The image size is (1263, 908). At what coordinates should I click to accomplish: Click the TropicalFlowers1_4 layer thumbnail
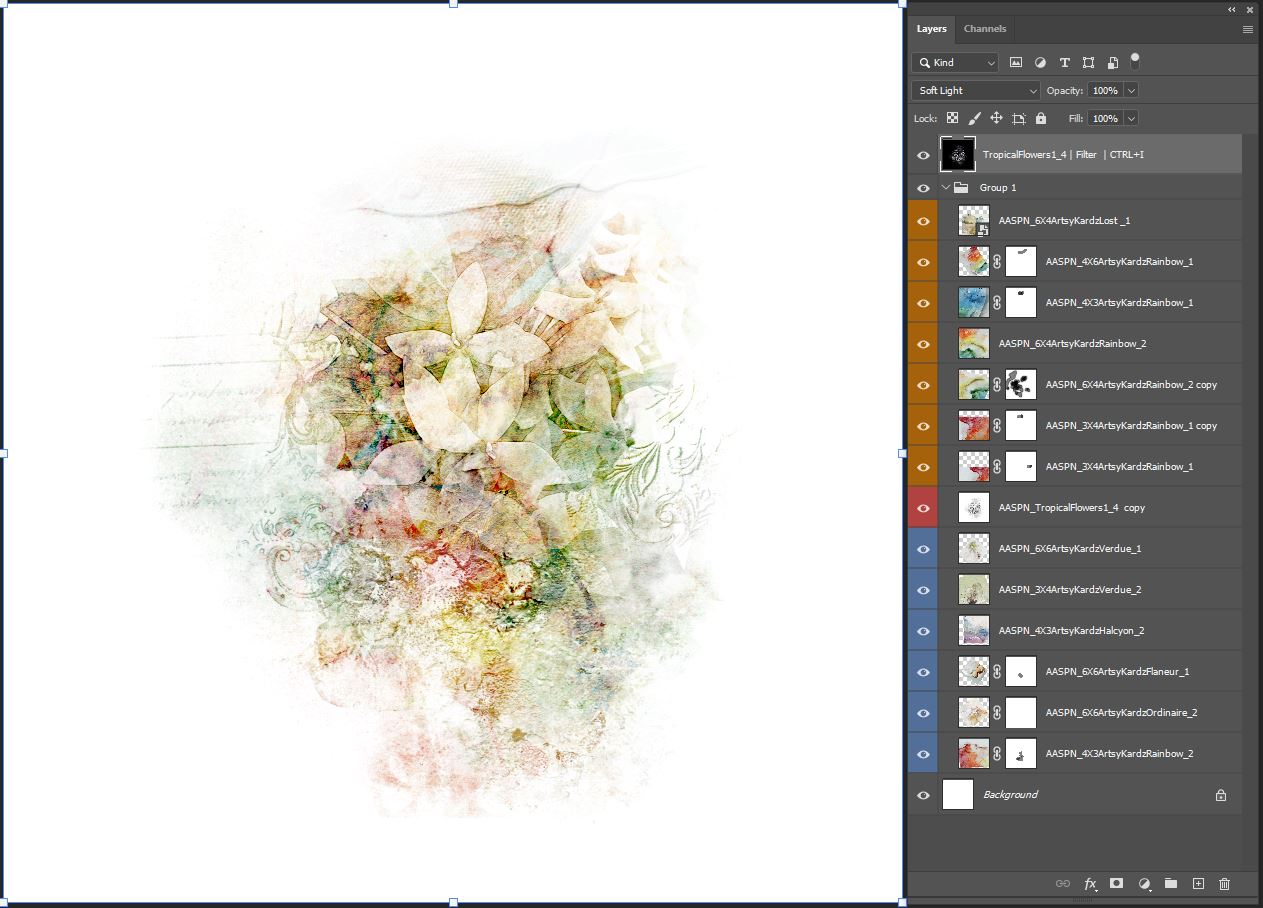click(958, 154)
